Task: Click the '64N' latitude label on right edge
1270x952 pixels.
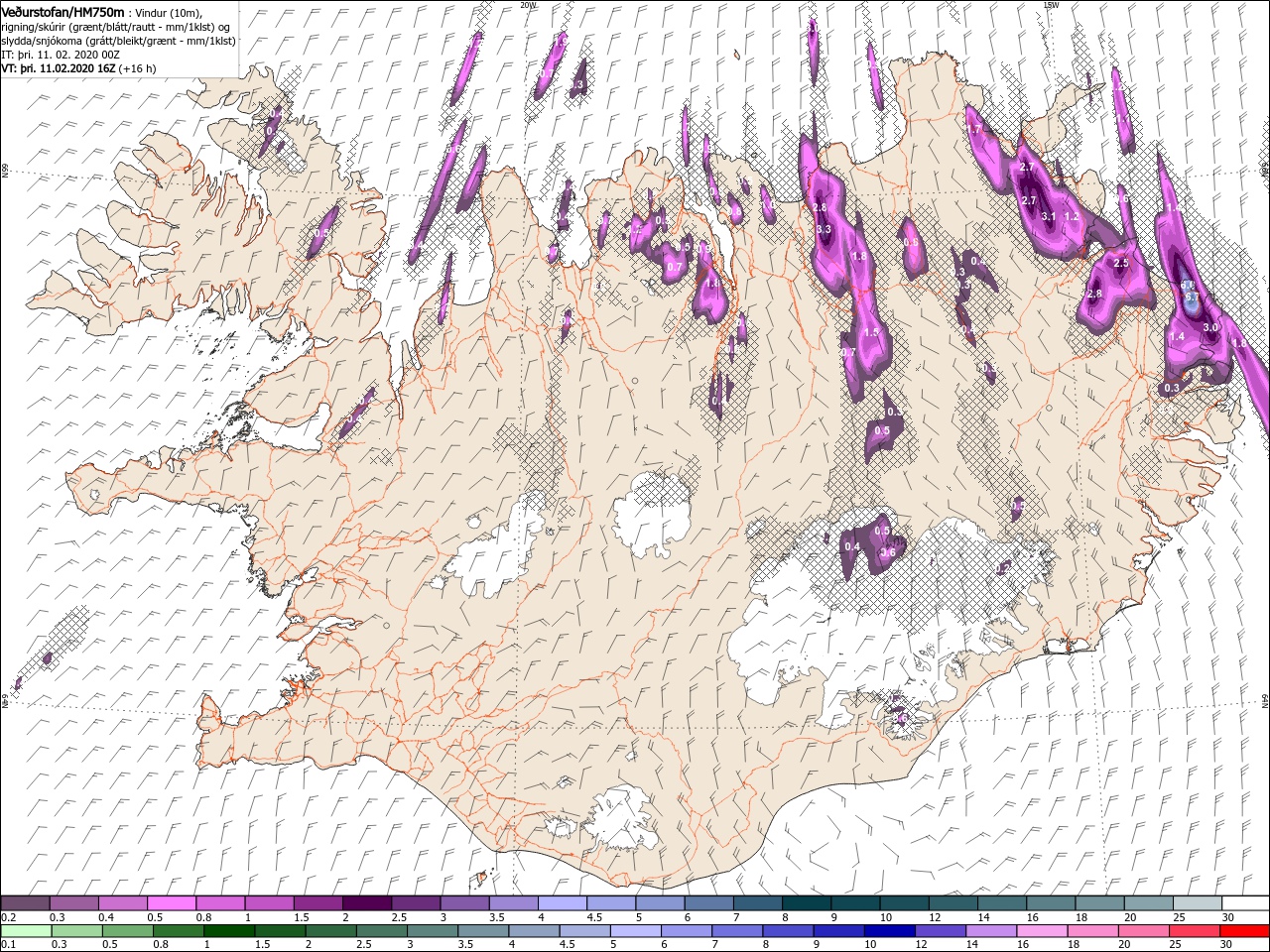Action: tap(1265, 699)
